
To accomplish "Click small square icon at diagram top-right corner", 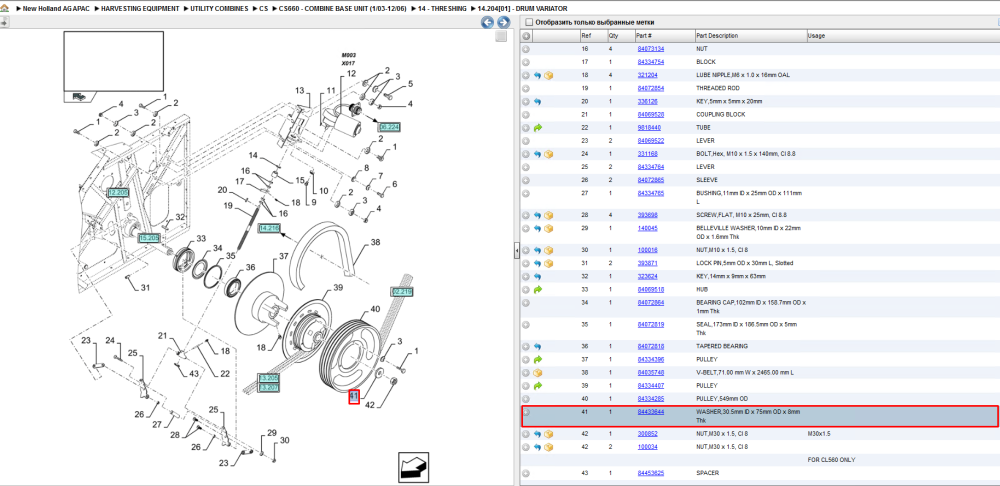I will pos(502,36).
